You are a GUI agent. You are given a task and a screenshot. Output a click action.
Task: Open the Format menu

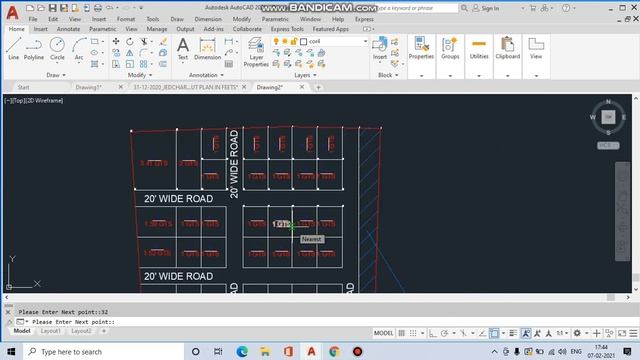(126, 19)
